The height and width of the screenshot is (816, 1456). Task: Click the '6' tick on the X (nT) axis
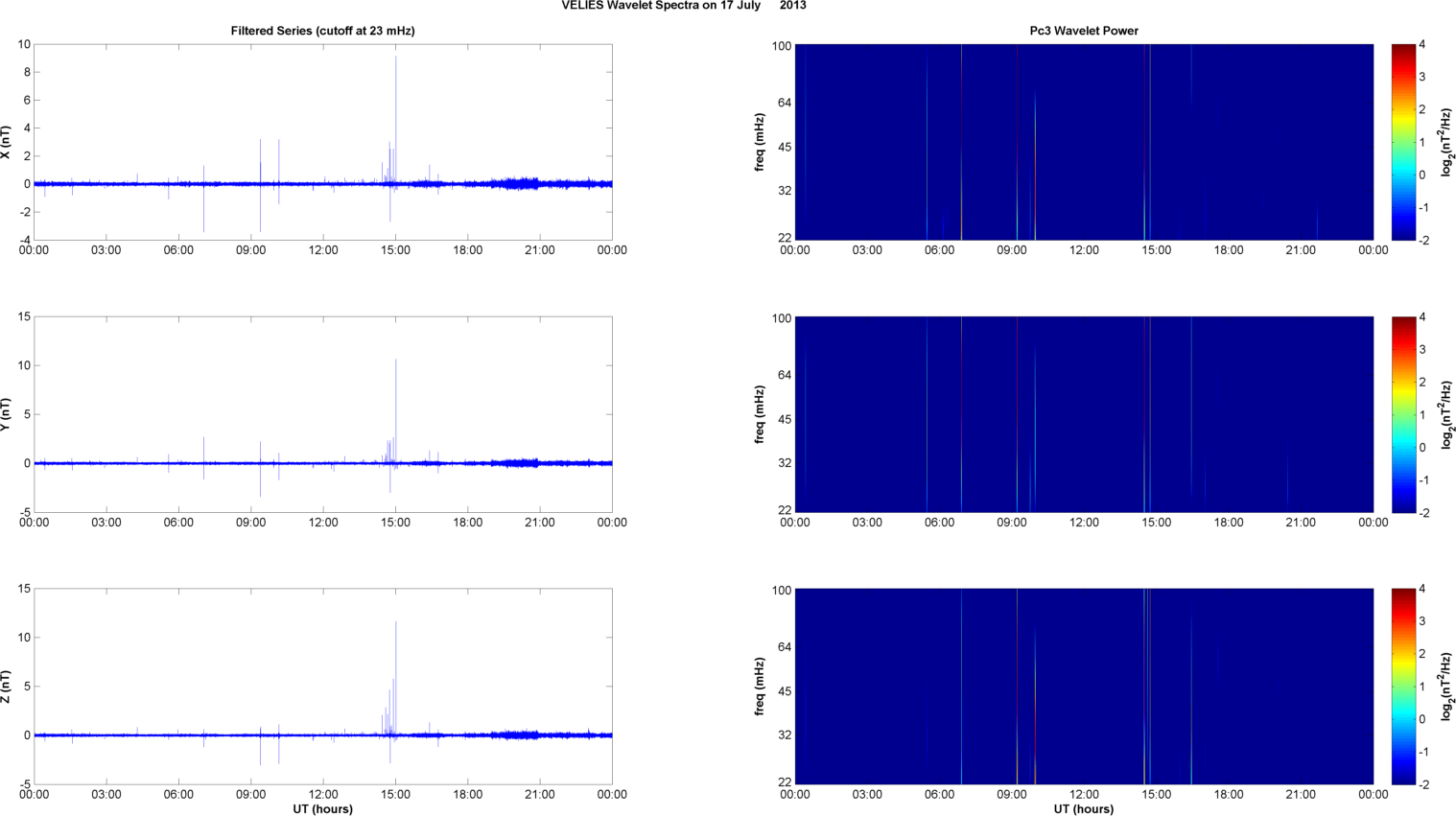[27, 100]
